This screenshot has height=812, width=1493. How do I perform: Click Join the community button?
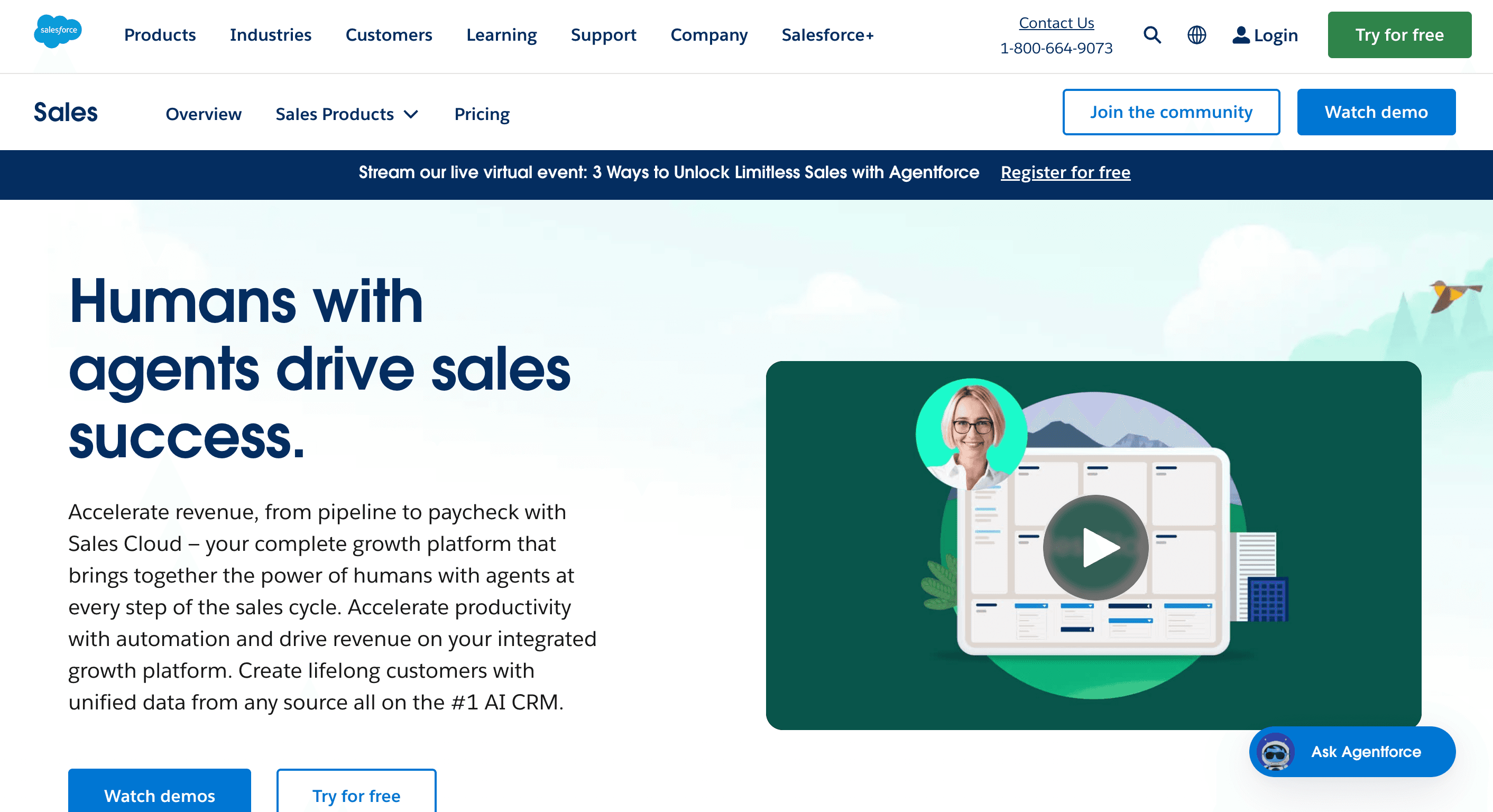1171,112
